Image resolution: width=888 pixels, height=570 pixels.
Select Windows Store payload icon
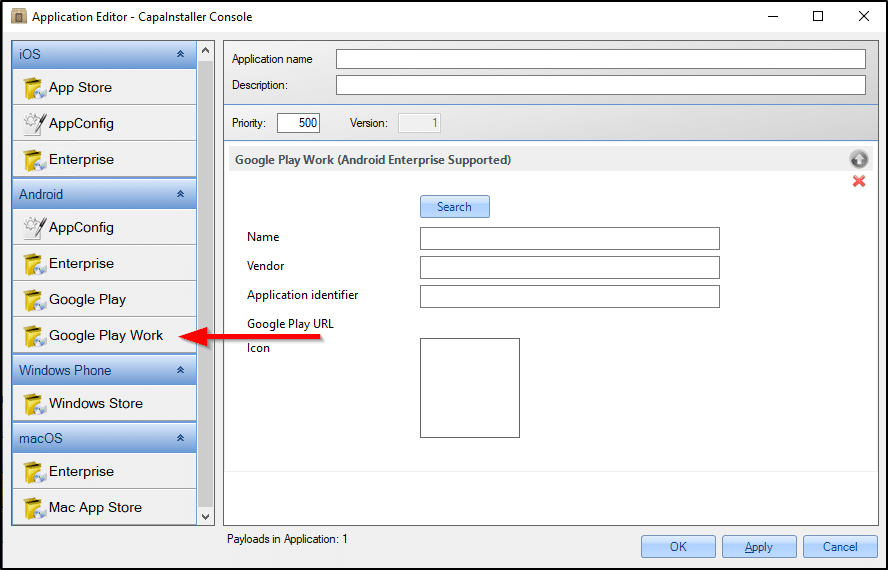[x=35, y=404]
